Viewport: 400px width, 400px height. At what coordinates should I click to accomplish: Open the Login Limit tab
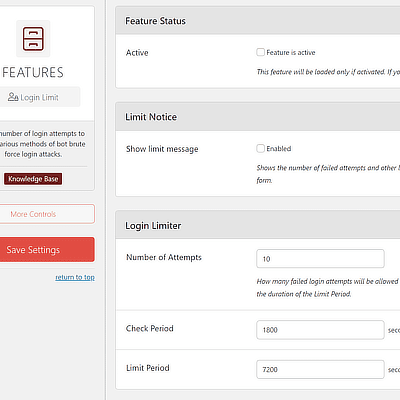pyautogui.click(x=38, y=97)
